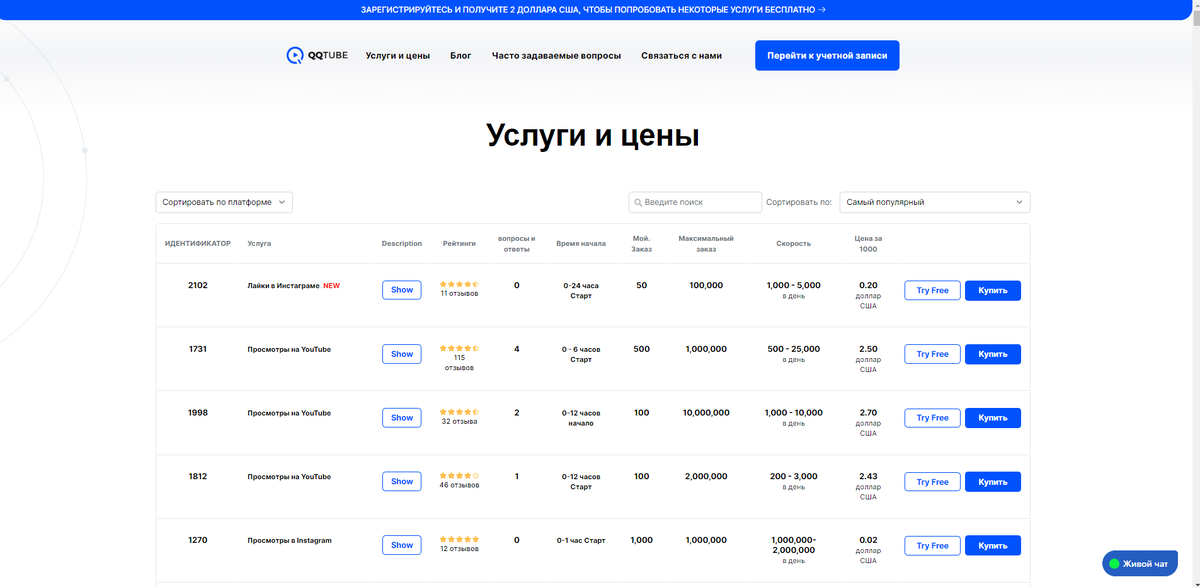
Task: Click 'Время начала' column header
Action: (x=581, y=243)
